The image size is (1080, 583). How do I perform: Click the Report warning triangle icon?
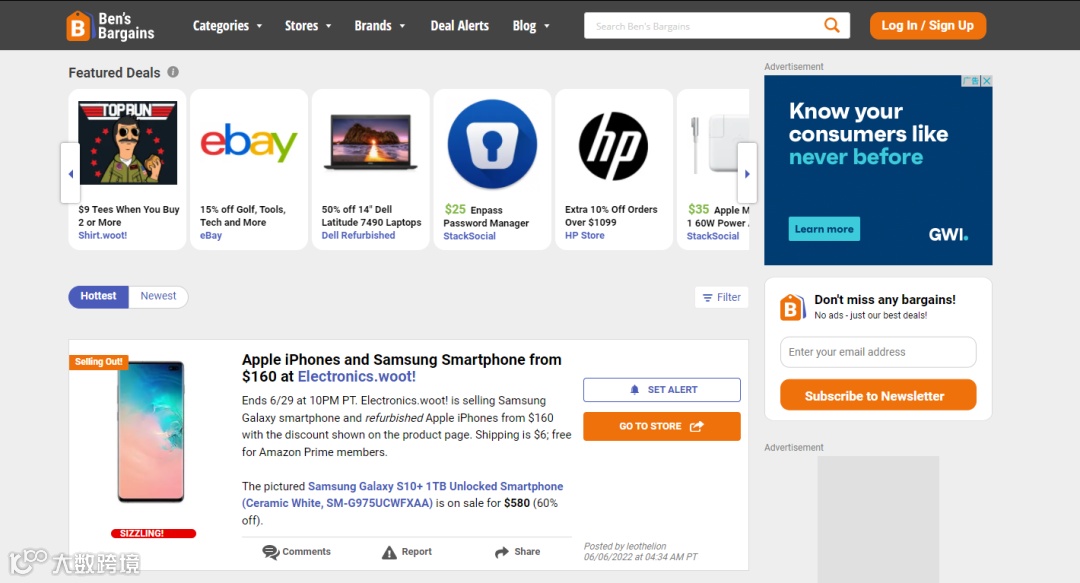click(389, 552)
